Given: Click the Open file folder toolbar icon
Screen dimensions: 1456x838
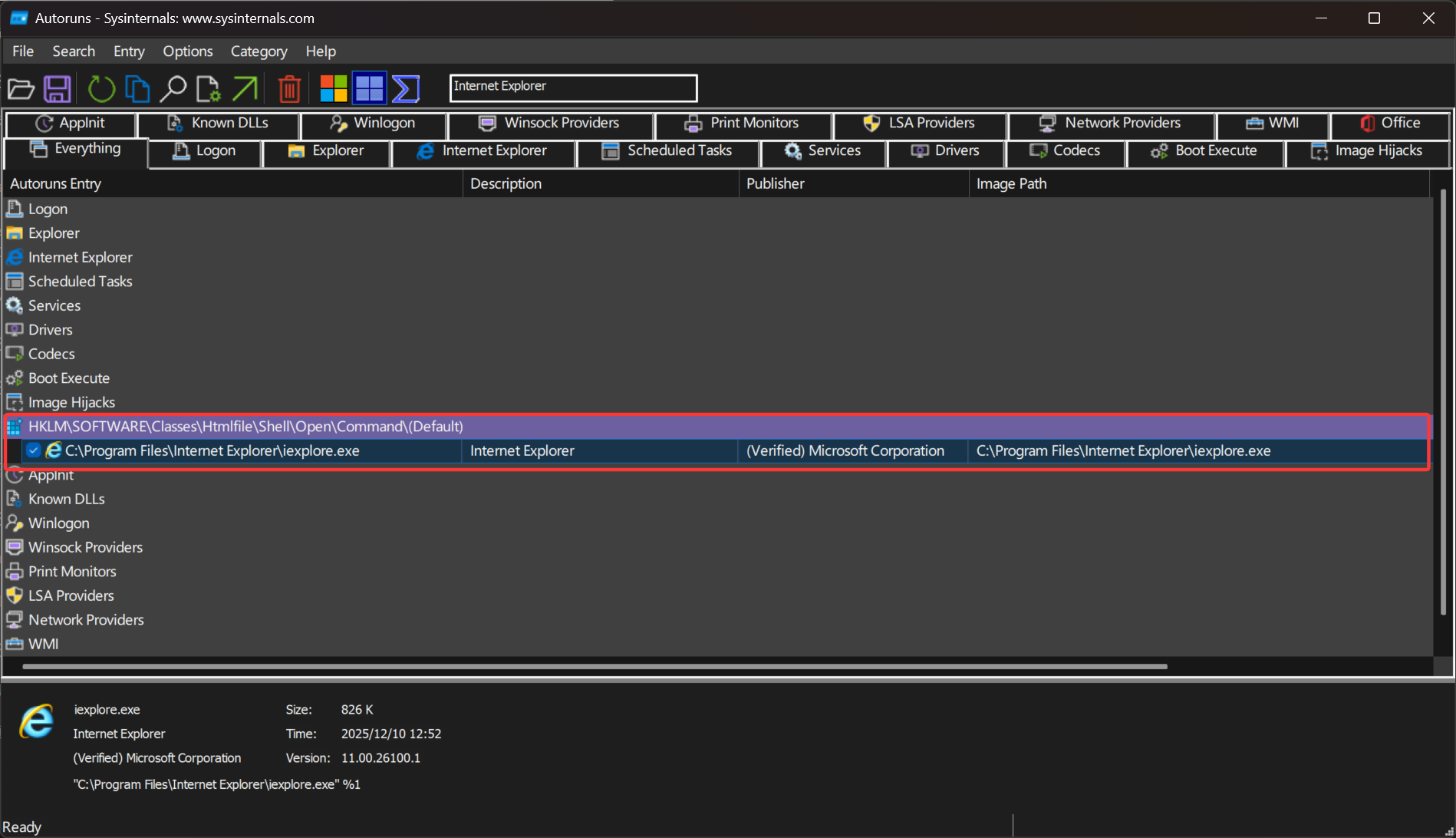Looking at the screenshot, I should [x=21, y=89].
